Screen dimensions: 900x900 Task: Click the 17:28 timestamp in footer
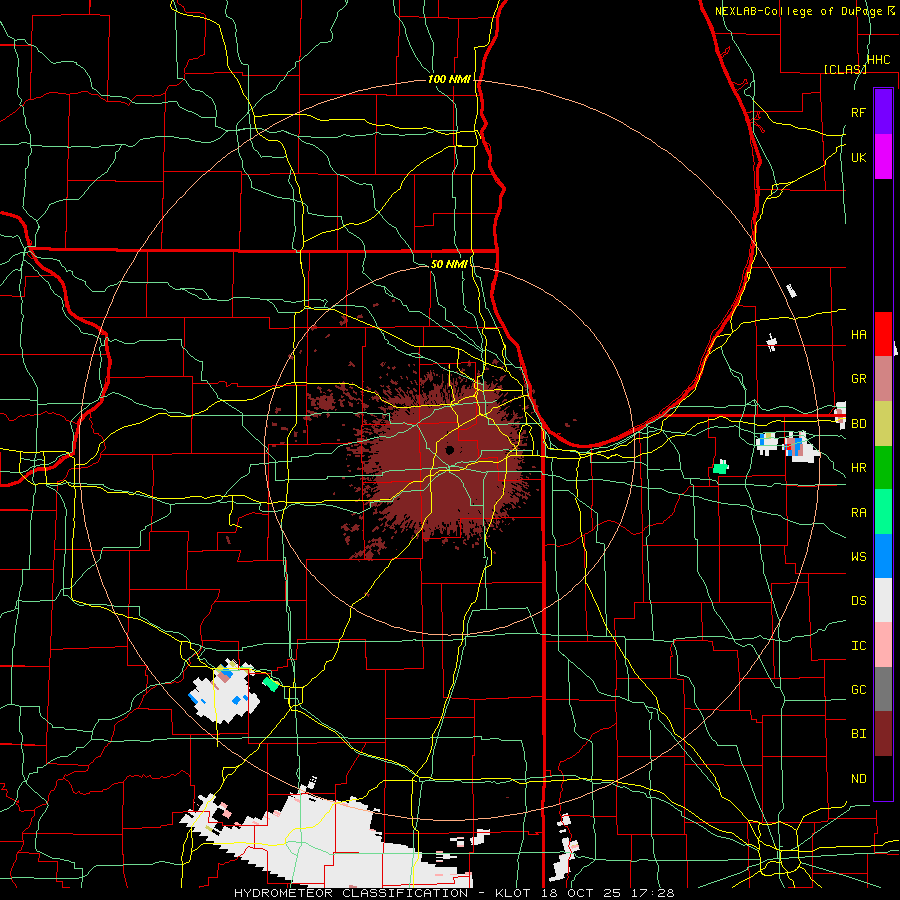pyautogui.click(x=651, y=893)
